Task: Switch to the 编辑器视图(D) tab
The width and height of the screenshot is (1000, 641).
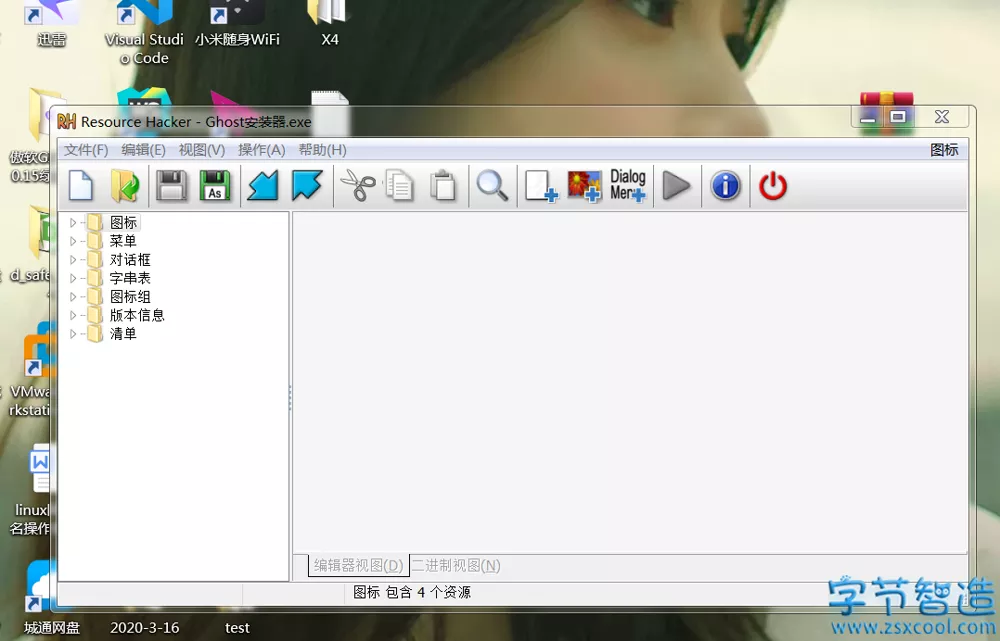Action: [358, 566]
